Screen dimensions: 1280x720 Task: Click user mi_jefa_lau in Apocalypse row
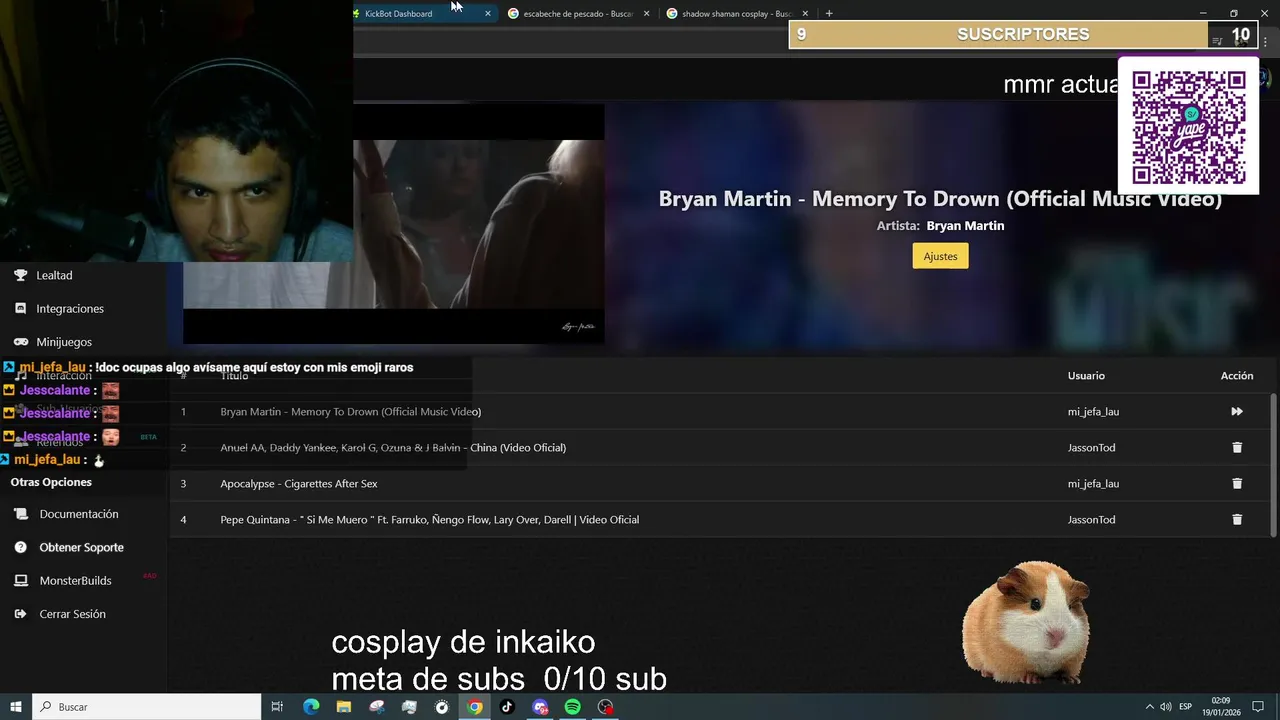tap(1093, 483)
